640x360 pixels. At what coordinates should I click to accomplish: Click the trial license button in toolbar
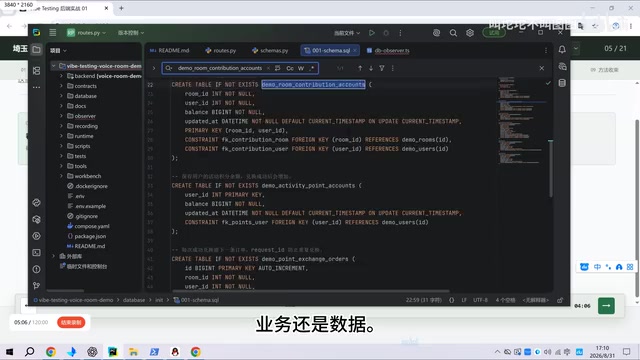pos(494,33)
